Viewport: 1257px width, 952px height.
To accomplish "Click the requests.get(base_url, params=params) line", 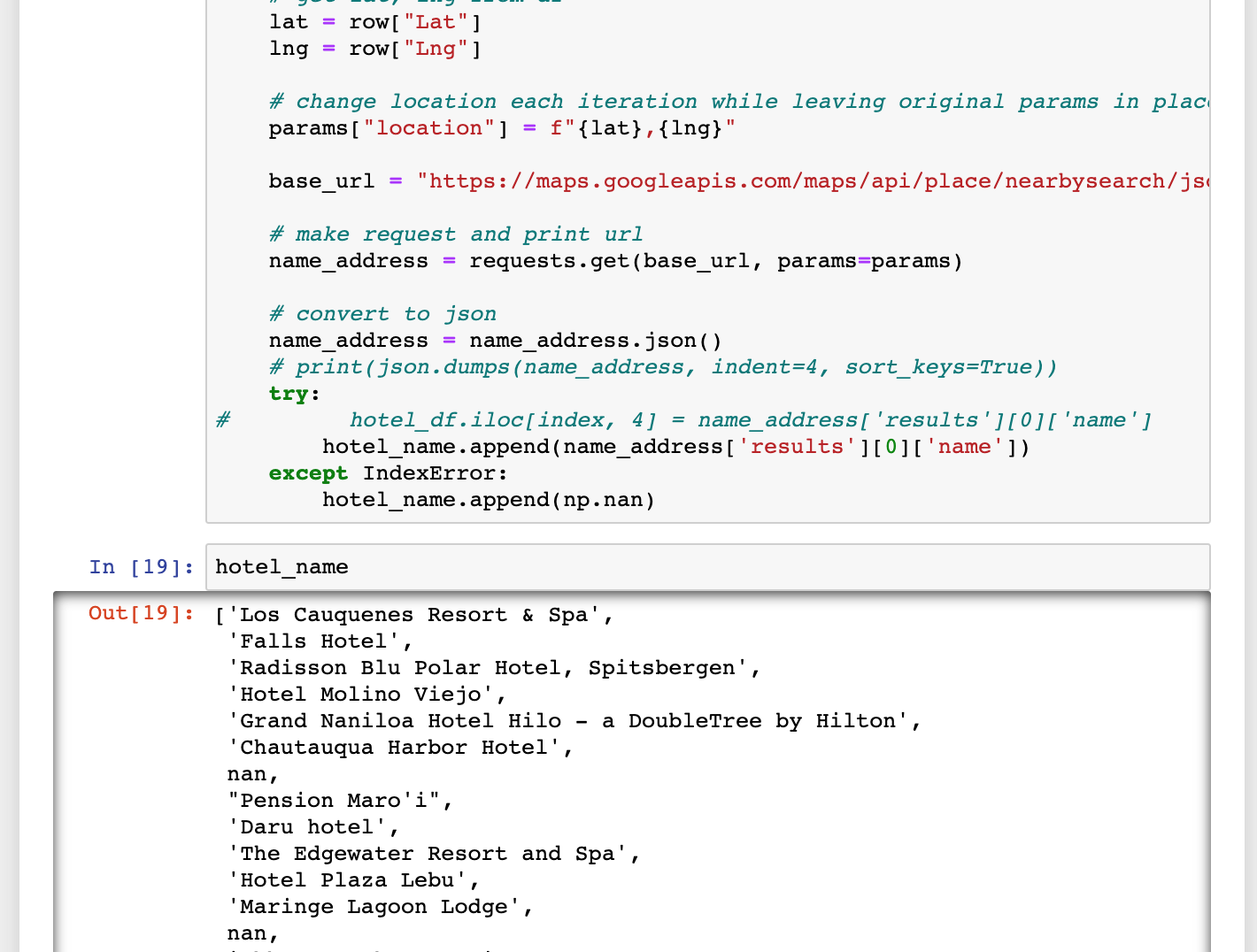I will tap(615, 261).
